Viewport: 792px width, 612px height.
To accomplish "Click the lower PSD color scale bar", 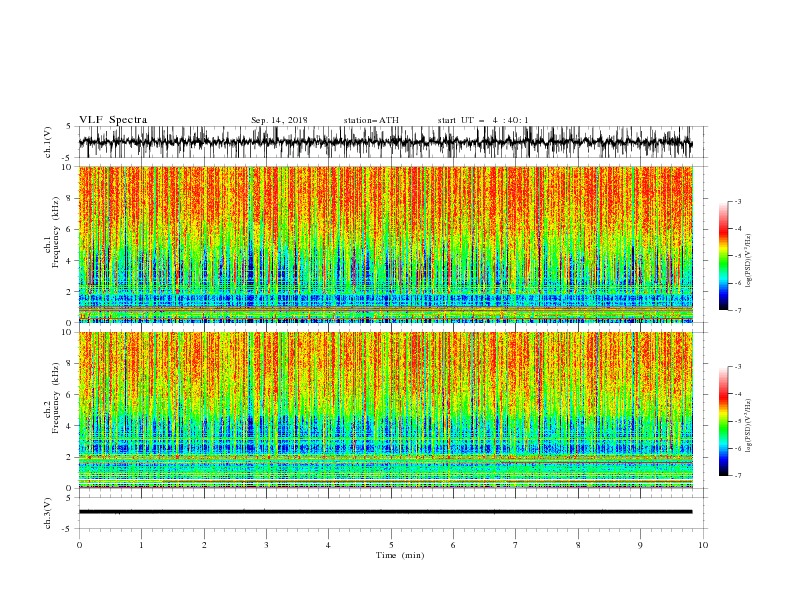I will click(724, 421).
